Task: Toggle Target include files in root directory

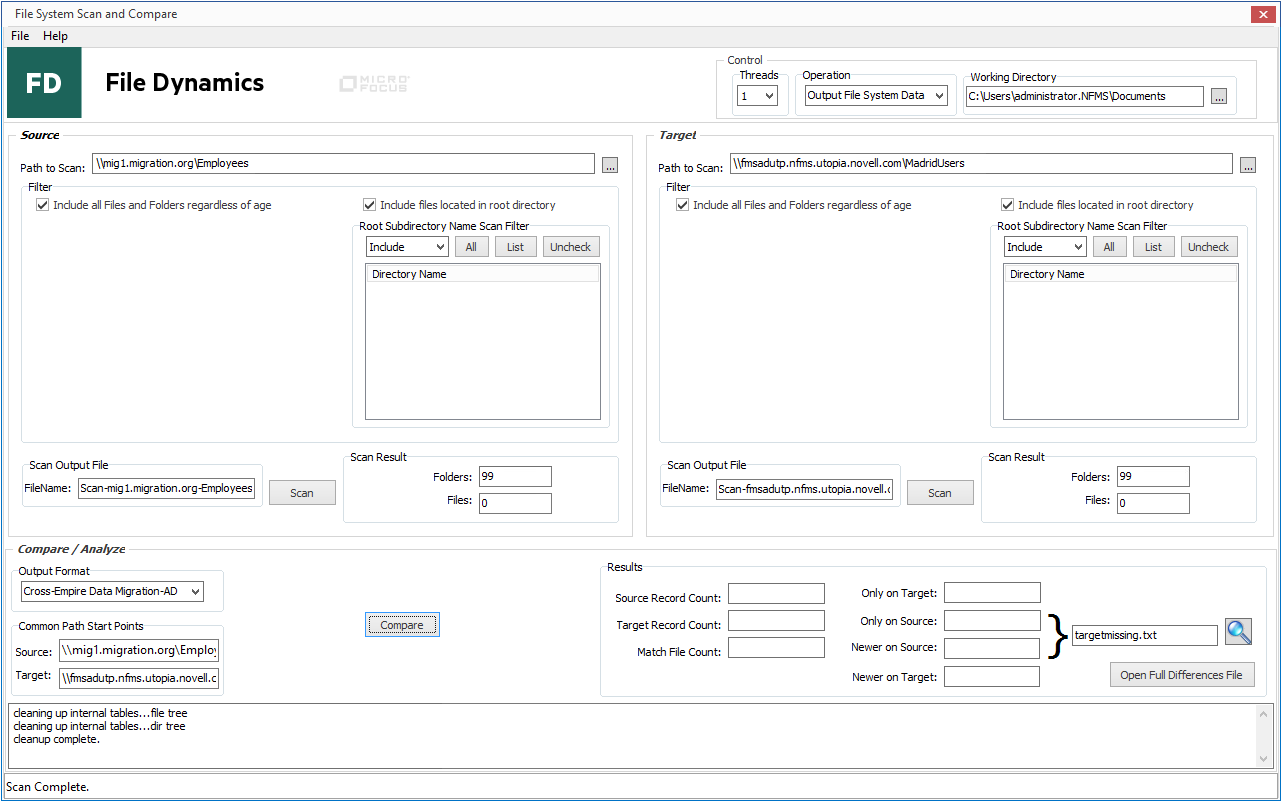Action: tap(1009, 205)
